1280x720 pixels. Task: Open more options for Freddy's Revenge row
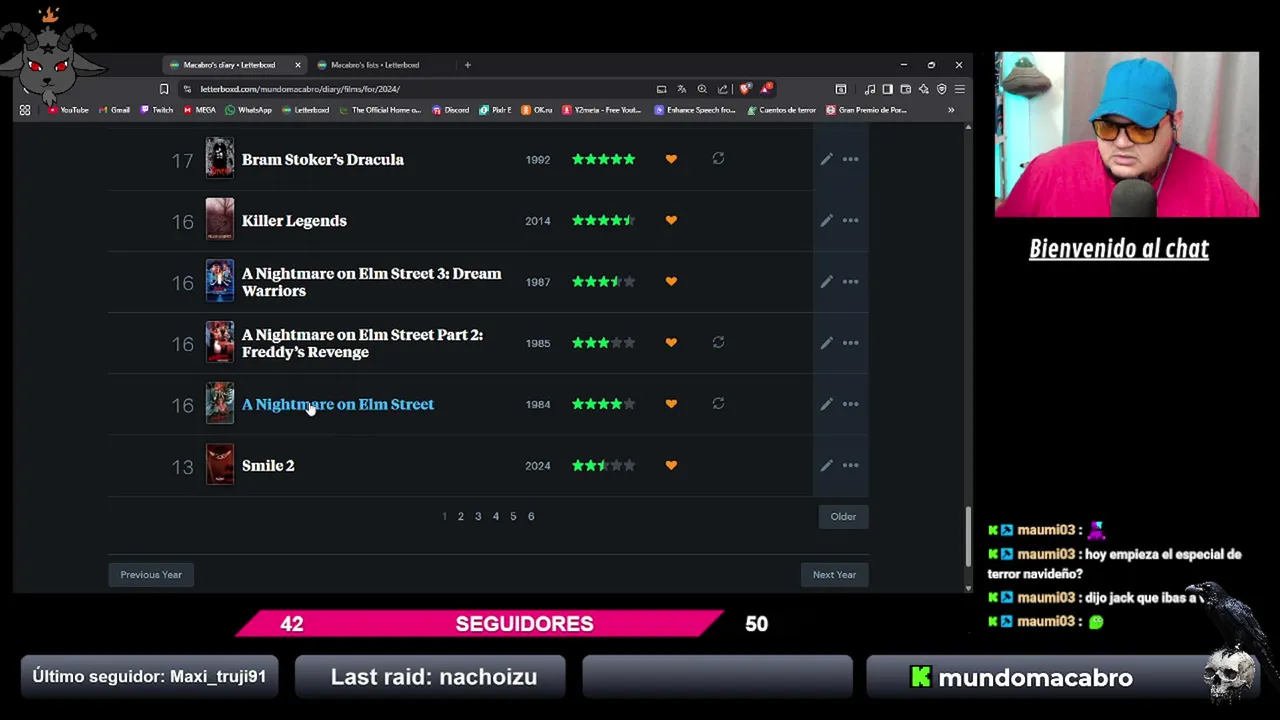(850, 343)
